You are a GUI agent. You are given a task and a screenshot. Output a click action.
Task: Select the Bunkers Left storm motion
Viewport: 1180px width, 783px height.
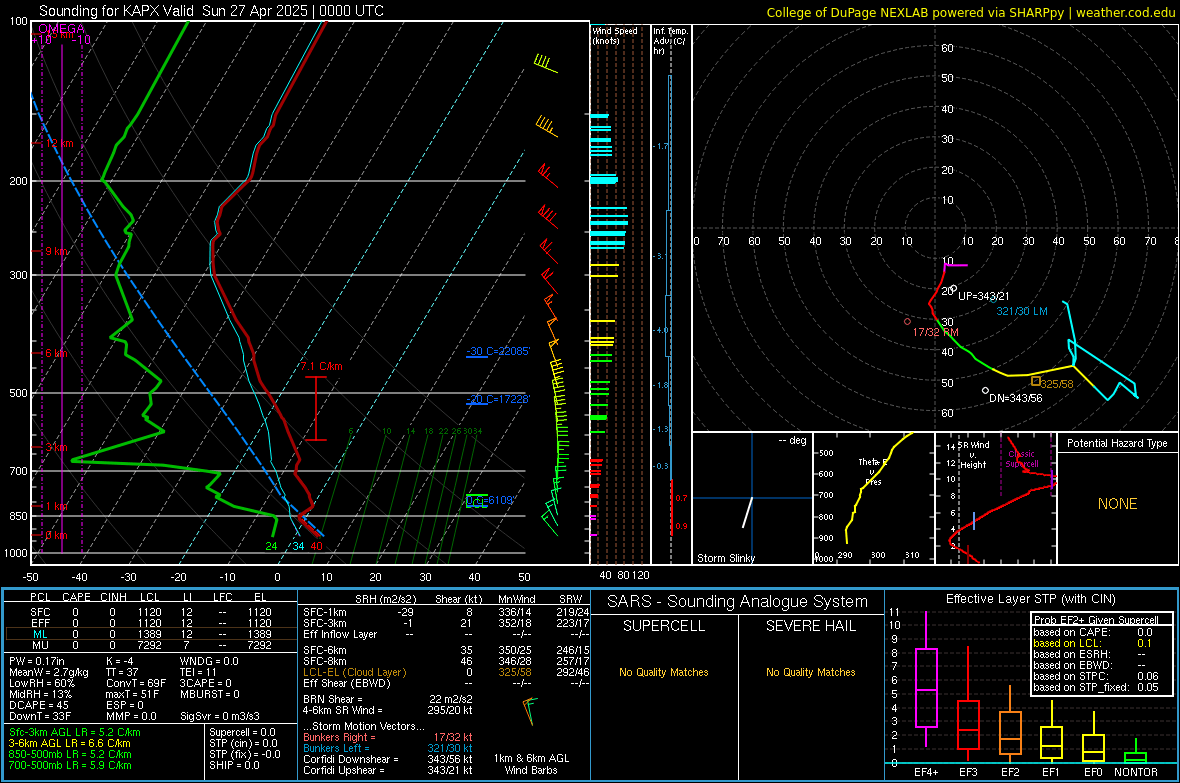388,748
